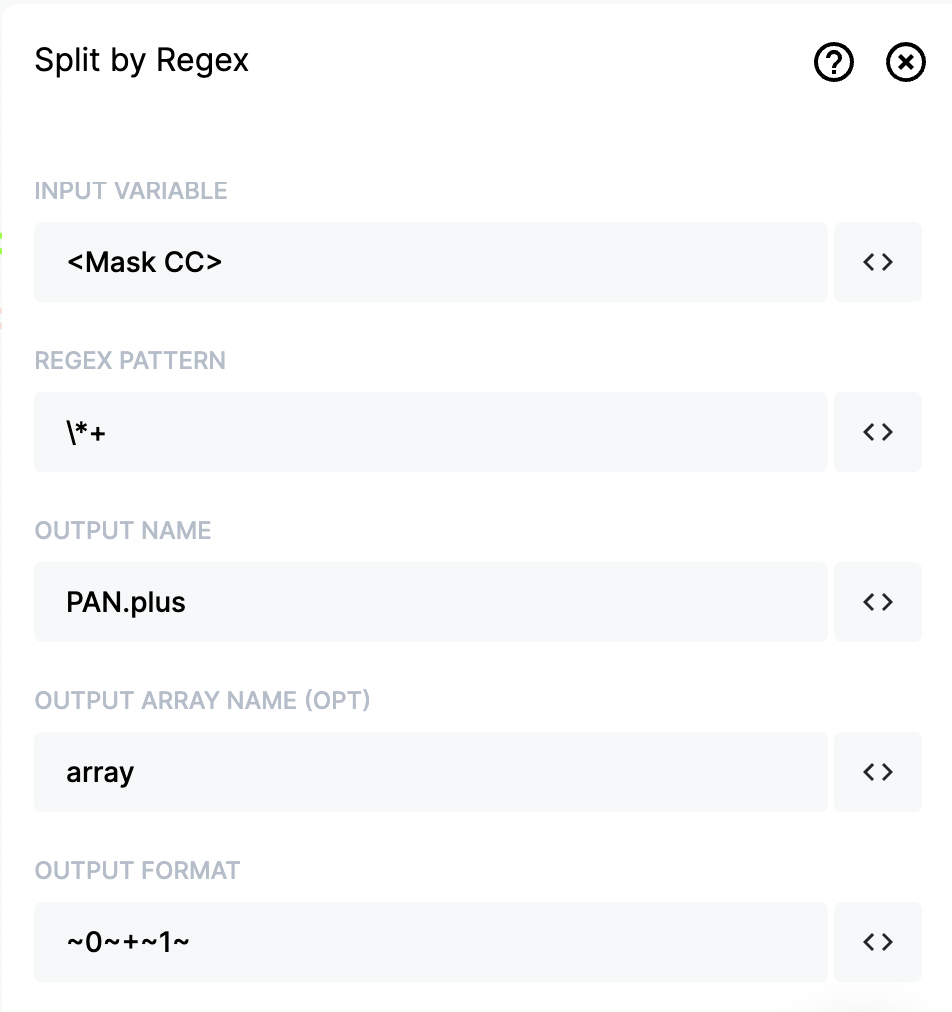The image size is (952, 1012).
Task: Edit the output array name field 'array'
Action: click(x=430, y=772)
